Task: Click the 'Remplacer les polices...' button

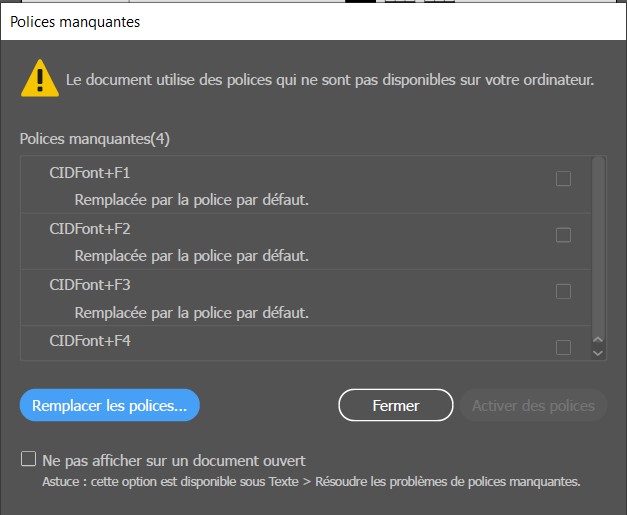Action: pyautogui.click(x=110, y=405)
